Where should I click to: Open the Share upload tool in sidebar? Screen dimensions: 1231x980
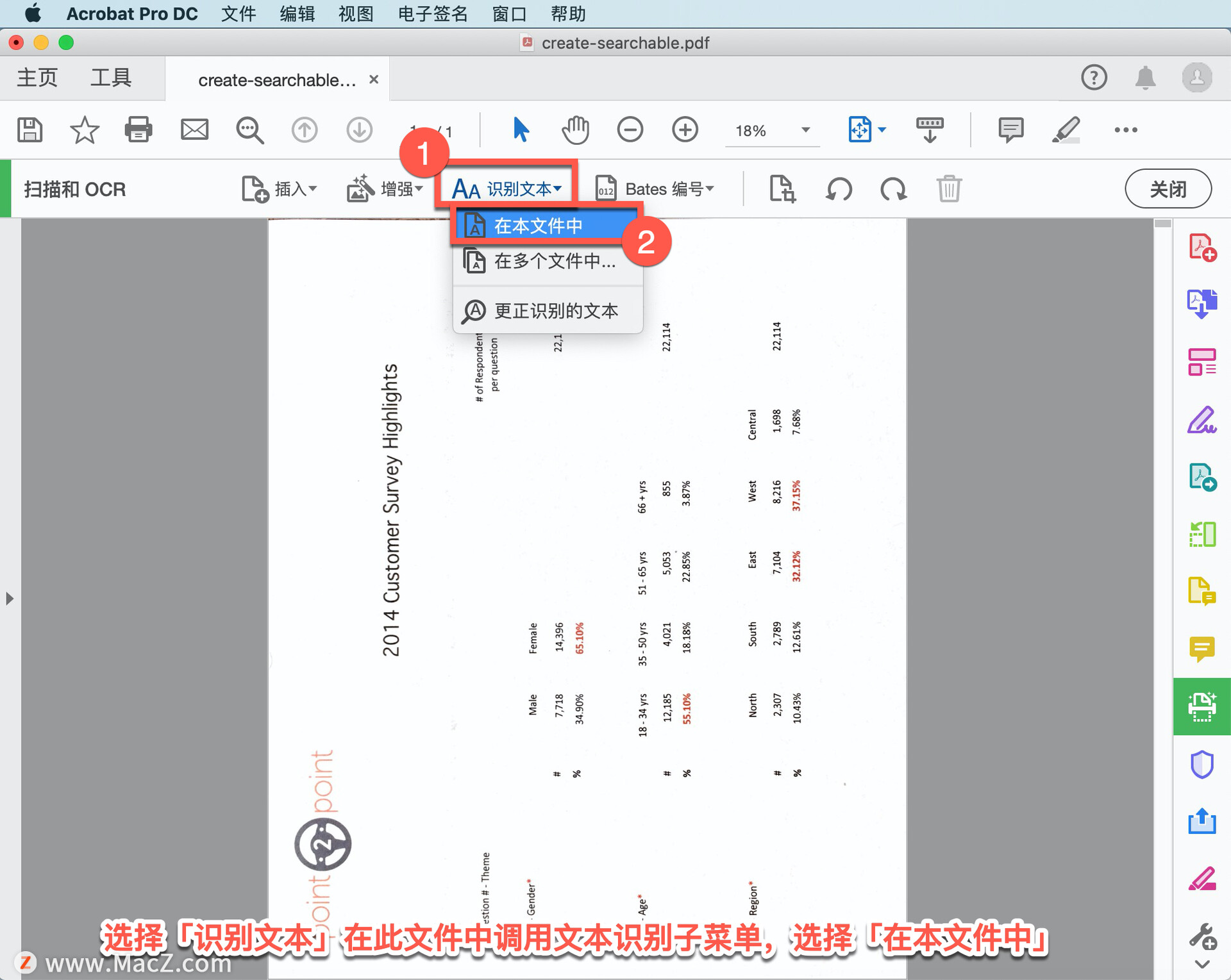coord(1202,821)
